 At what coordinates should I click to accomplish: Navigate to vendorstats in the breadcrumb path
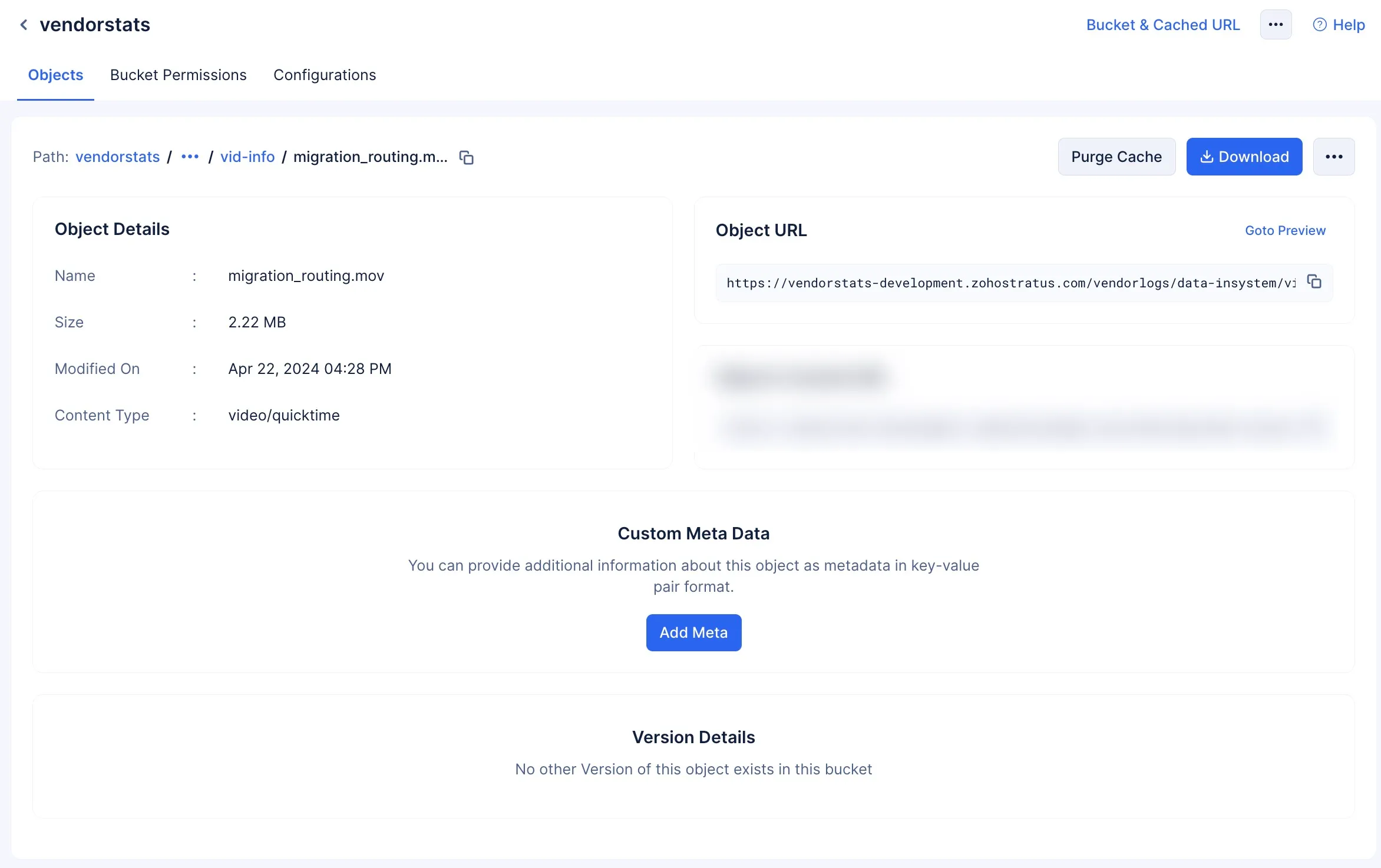pyautogui.click(x=117, y=157)
